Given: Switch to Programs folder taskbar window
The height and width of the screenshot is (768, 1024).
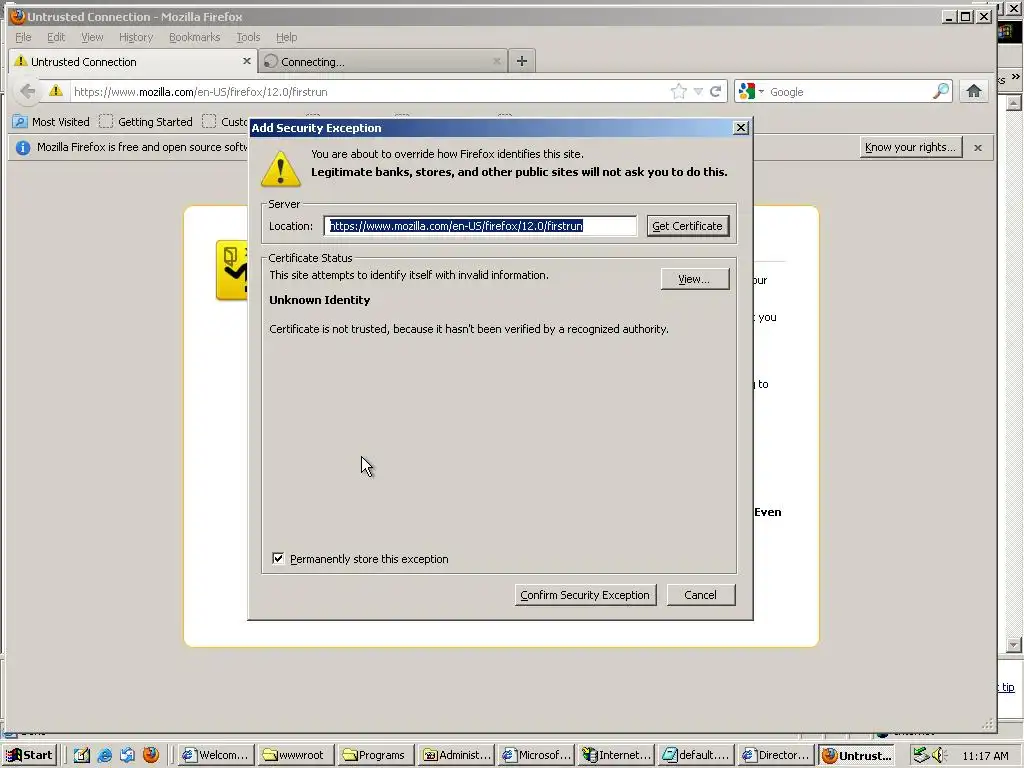Looking at the screenshot, I should pos(376,755).
